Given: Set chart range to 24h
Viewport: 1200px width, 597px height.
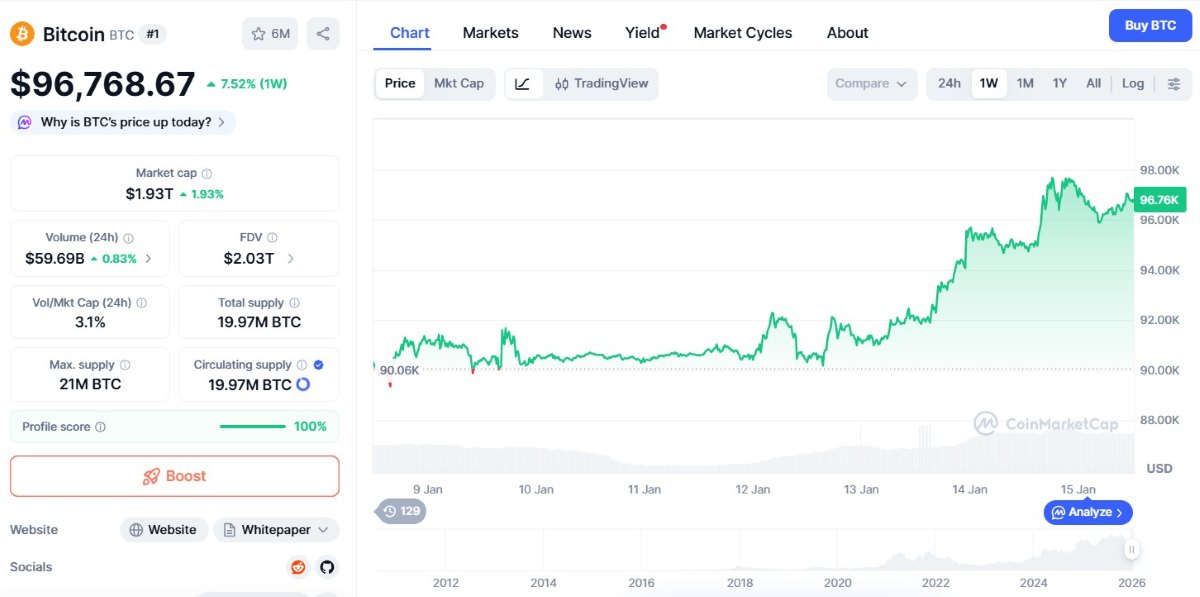Looking at the screenshot, I should click(x=949, y=84).
